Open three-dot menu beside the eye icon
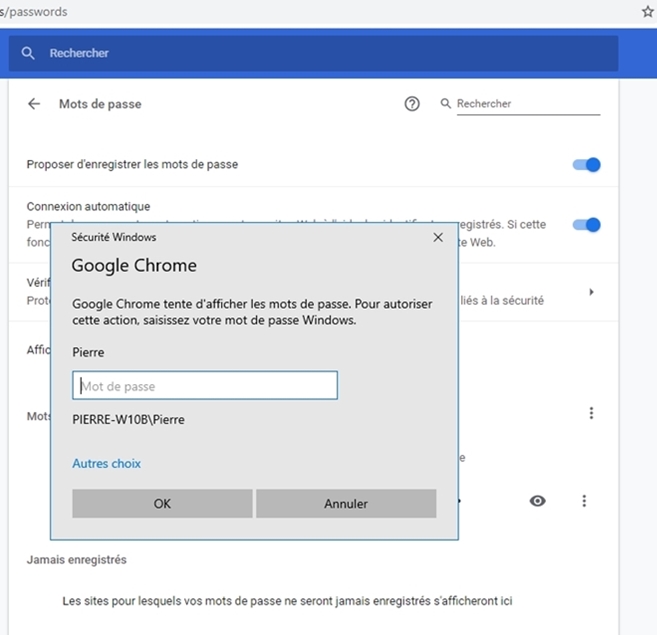This screenshot has height=635, width=657. coord(584,501)
